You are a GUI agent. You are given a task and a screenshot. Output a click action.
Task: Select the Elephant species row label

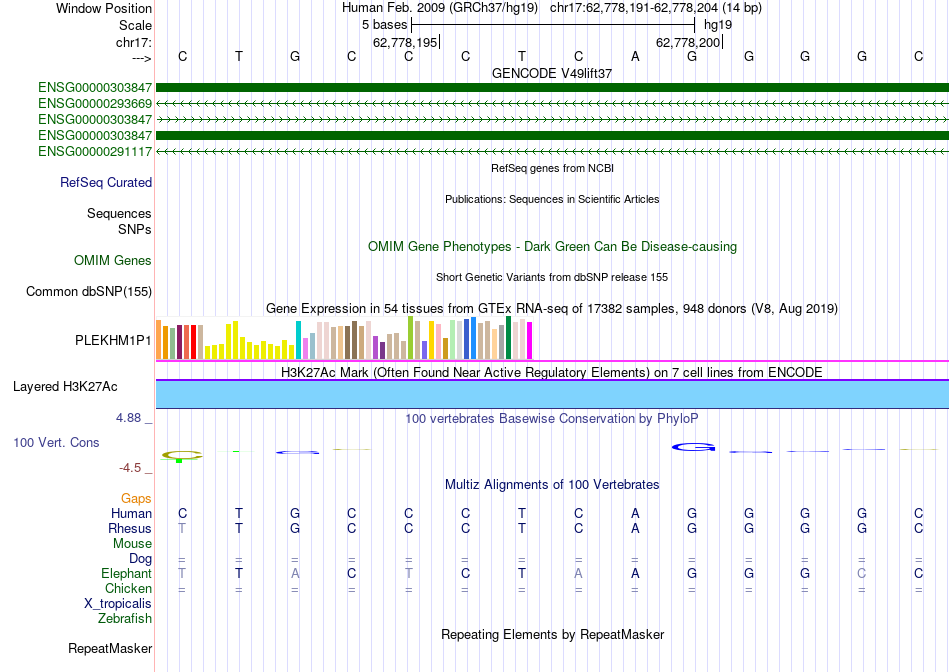coord(126,573)
